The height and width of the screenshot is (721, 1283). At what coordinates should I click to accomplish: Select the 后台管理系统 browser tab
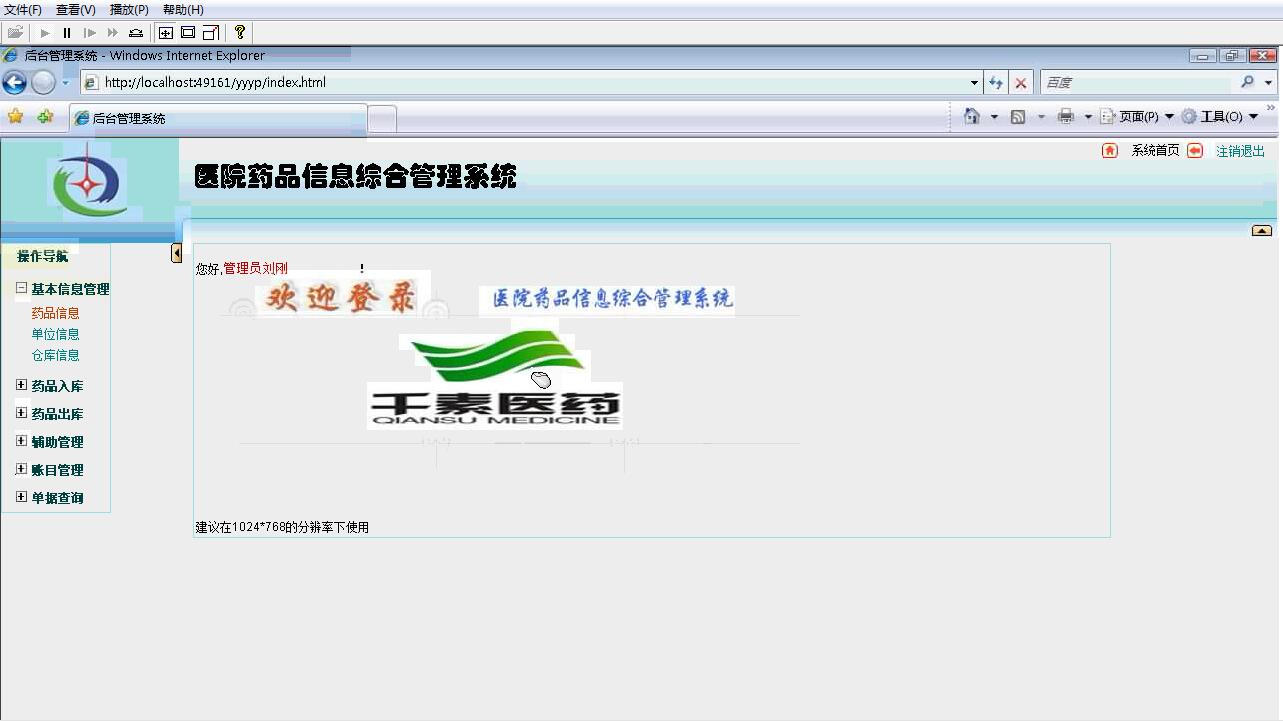coord(218,118)
